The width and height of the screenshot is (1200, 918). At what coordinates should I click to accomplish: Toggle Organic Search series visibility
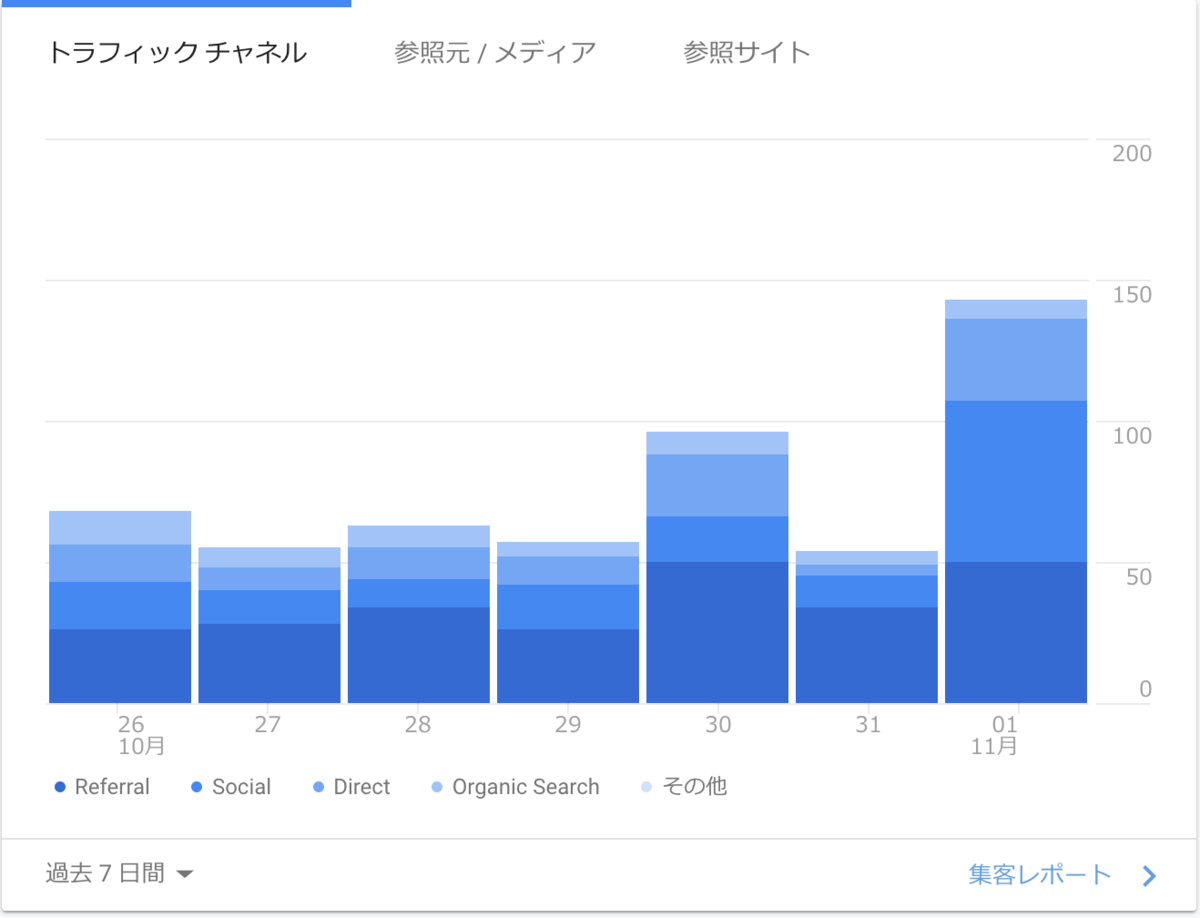437,787
